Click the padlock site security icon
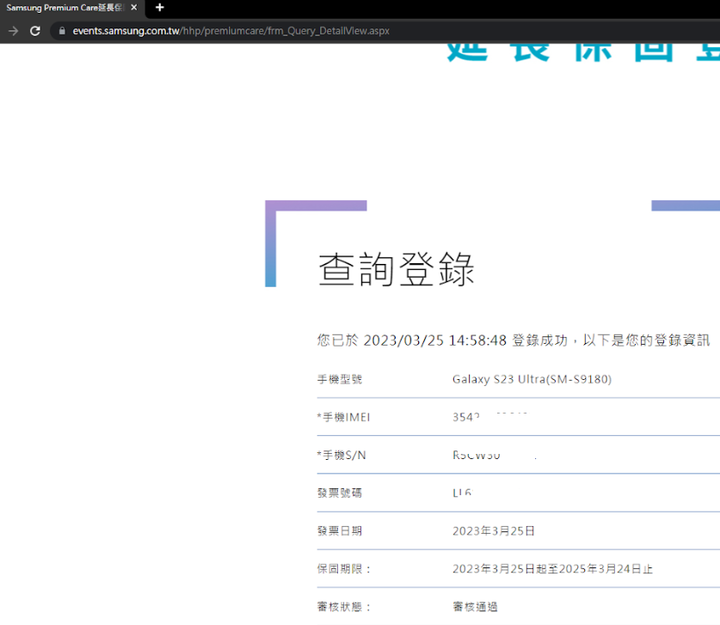The height and width of the screenshot is (625, 720). tap(62, 31)
